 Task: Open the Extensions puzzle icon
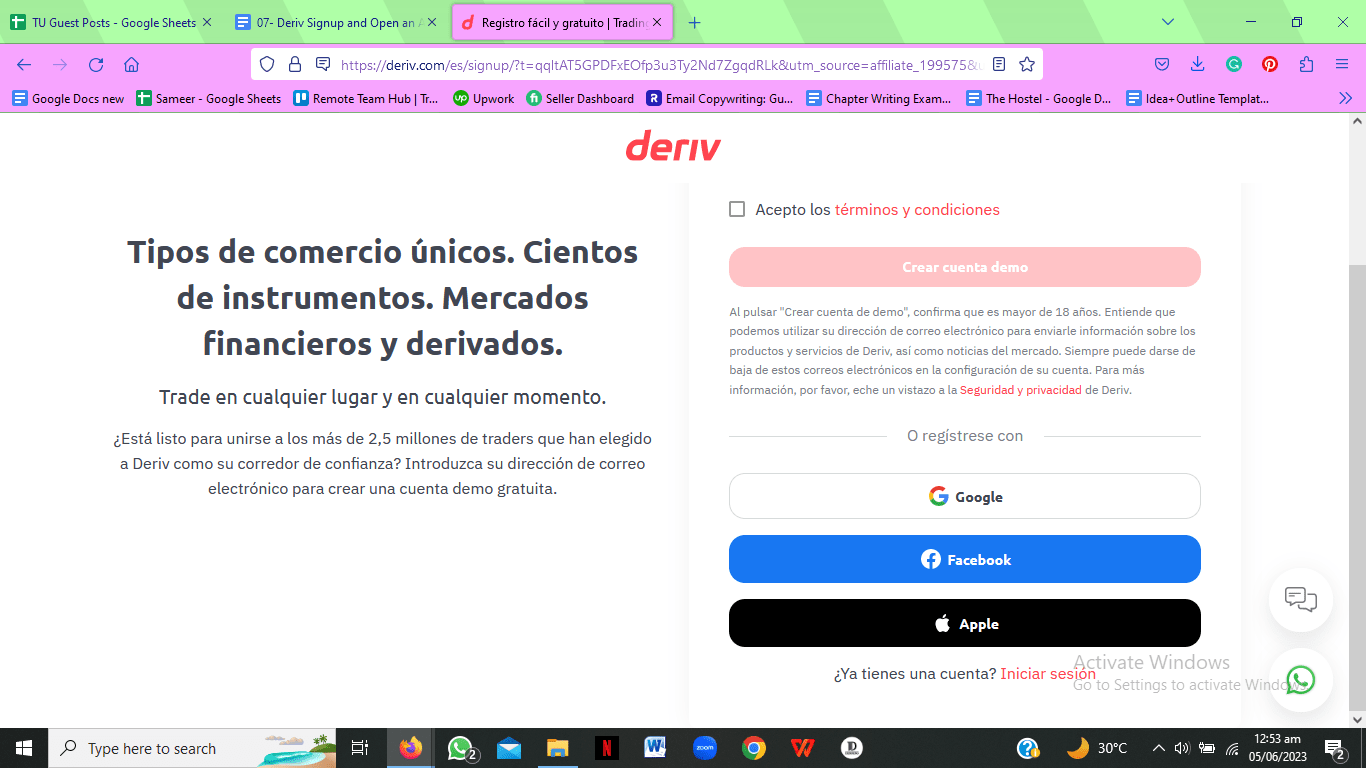pyautogui.click(x=1306, y=64)
